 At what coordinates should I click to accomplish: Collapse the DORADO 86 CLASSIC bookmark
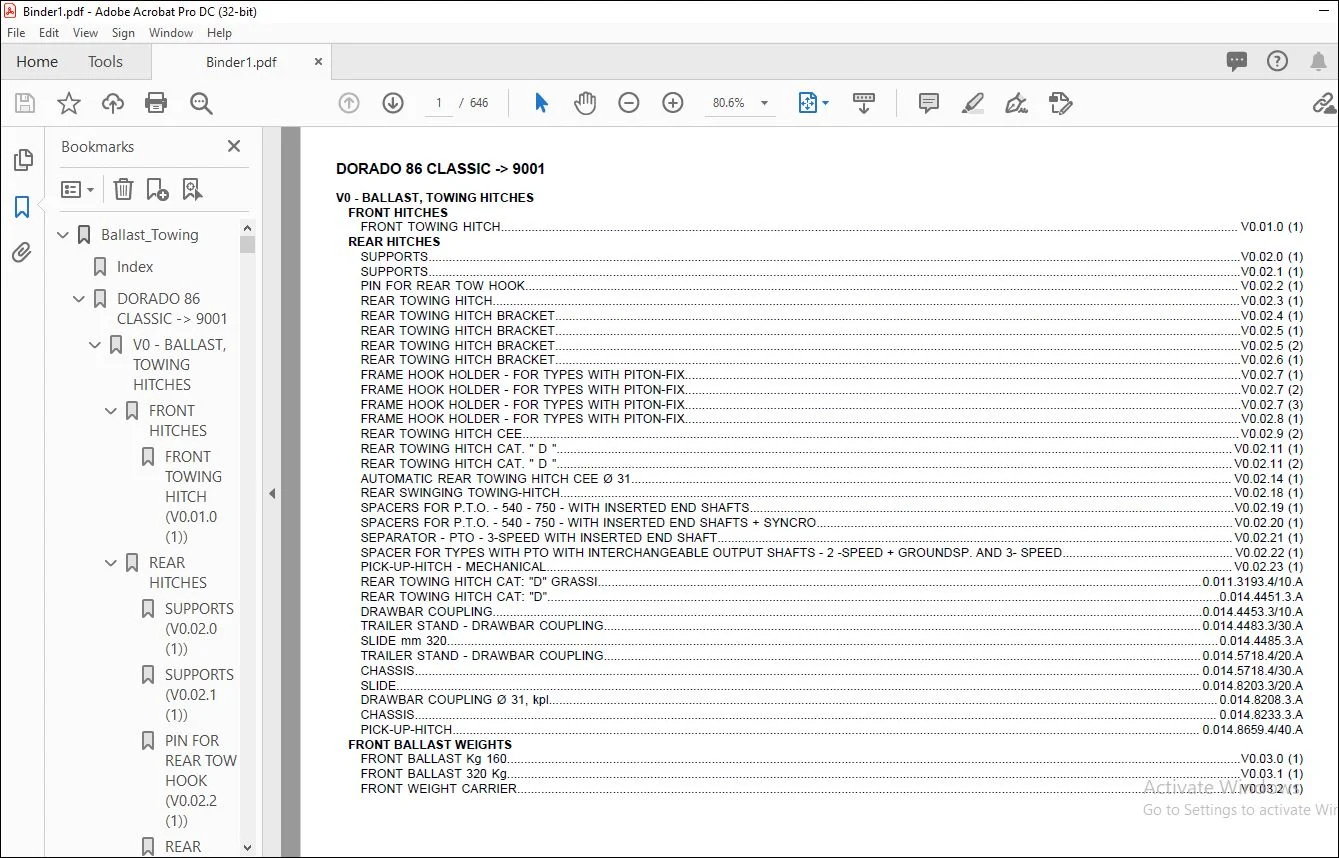(x=79, y=299)
